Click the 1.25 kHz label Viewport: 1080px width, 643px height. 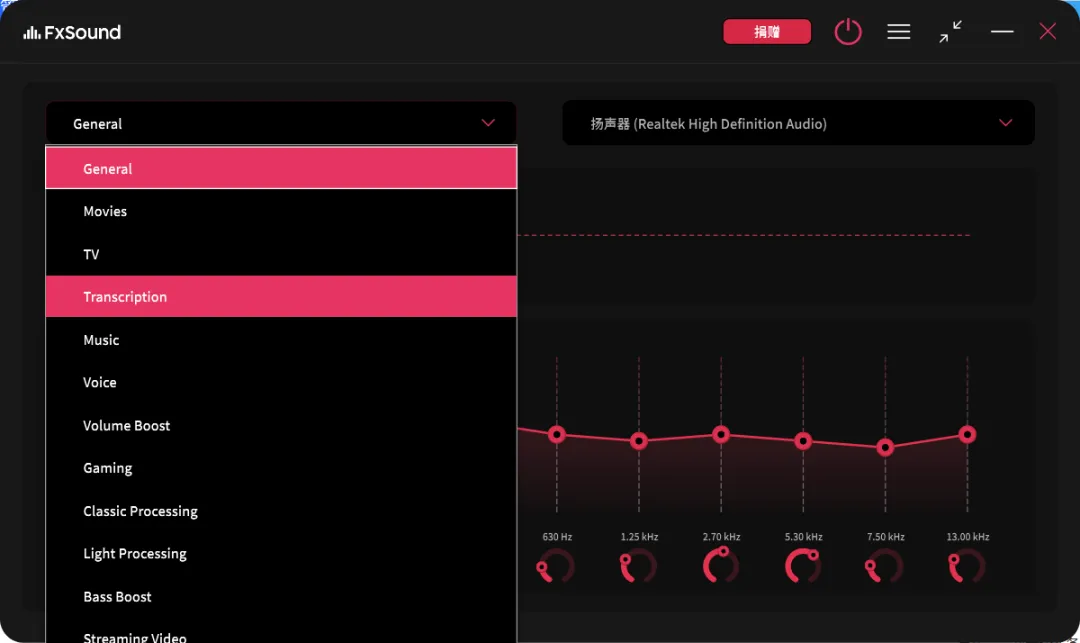pos(639,537)
